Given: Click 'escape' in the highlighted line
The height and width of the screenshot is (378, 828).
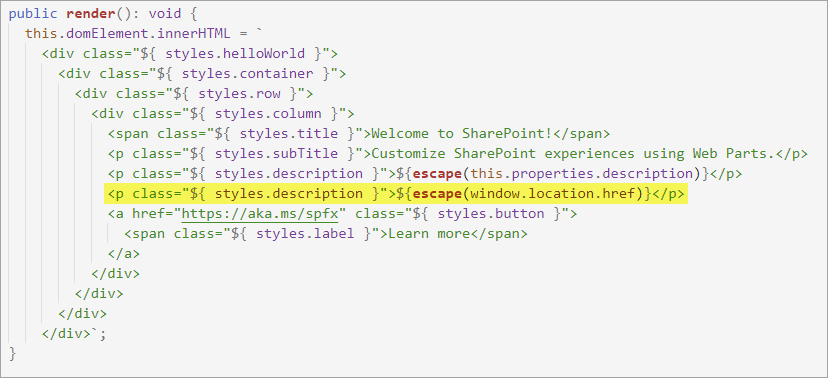Looking at the screenshot, I should 437,194.
